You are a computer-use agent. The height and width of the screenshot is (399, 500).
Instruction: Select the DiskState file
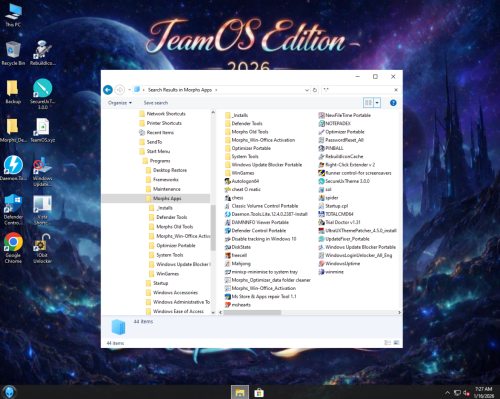pyautogui.click(x=238, y=247)
